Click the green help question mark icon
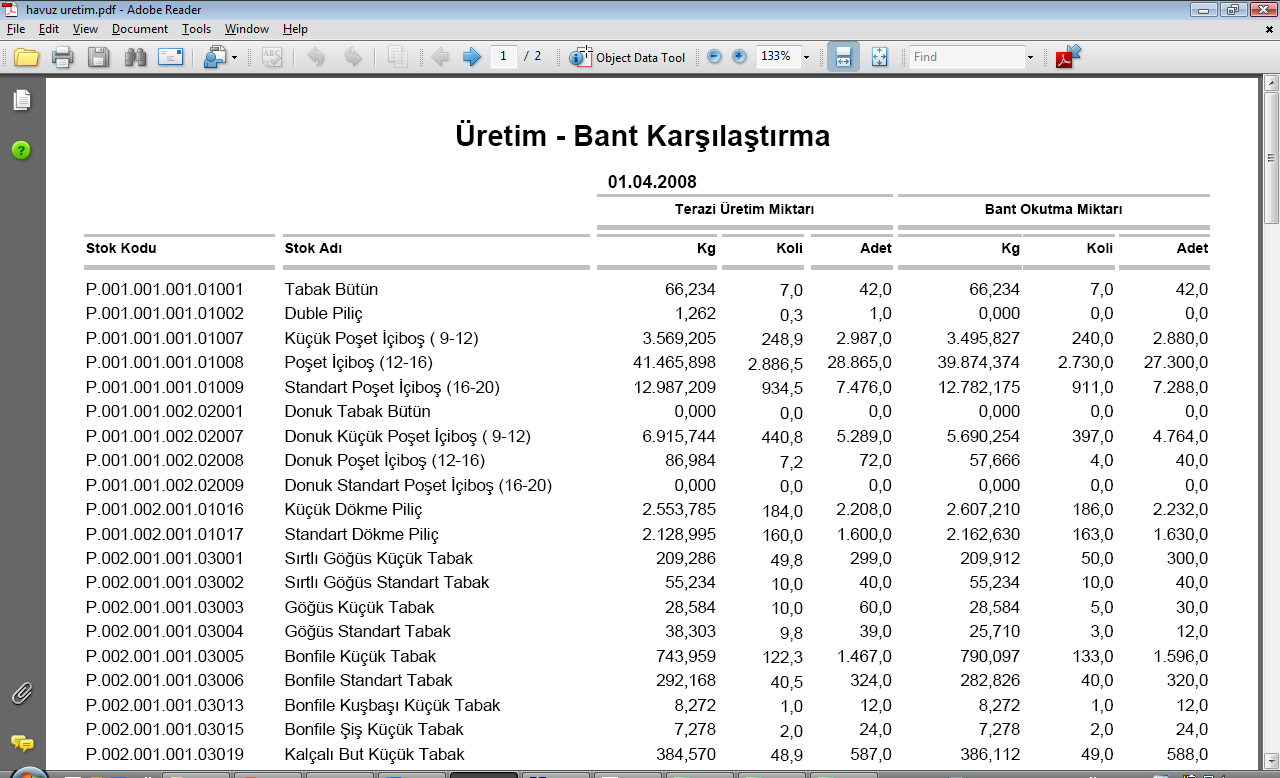1280x778 pixels. pos(21,151)
